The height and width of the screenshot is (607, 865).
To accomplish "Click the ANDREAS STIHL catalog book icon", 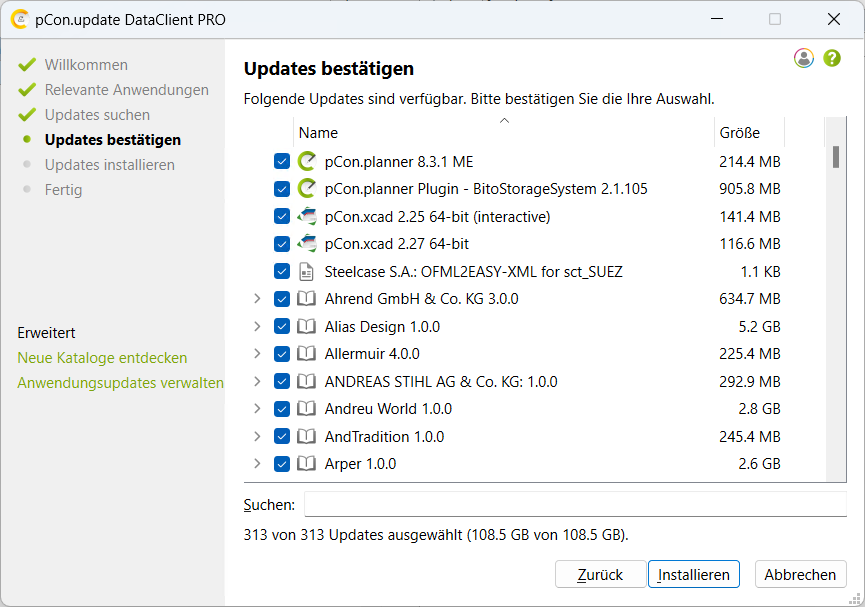I will coord(306,381).
